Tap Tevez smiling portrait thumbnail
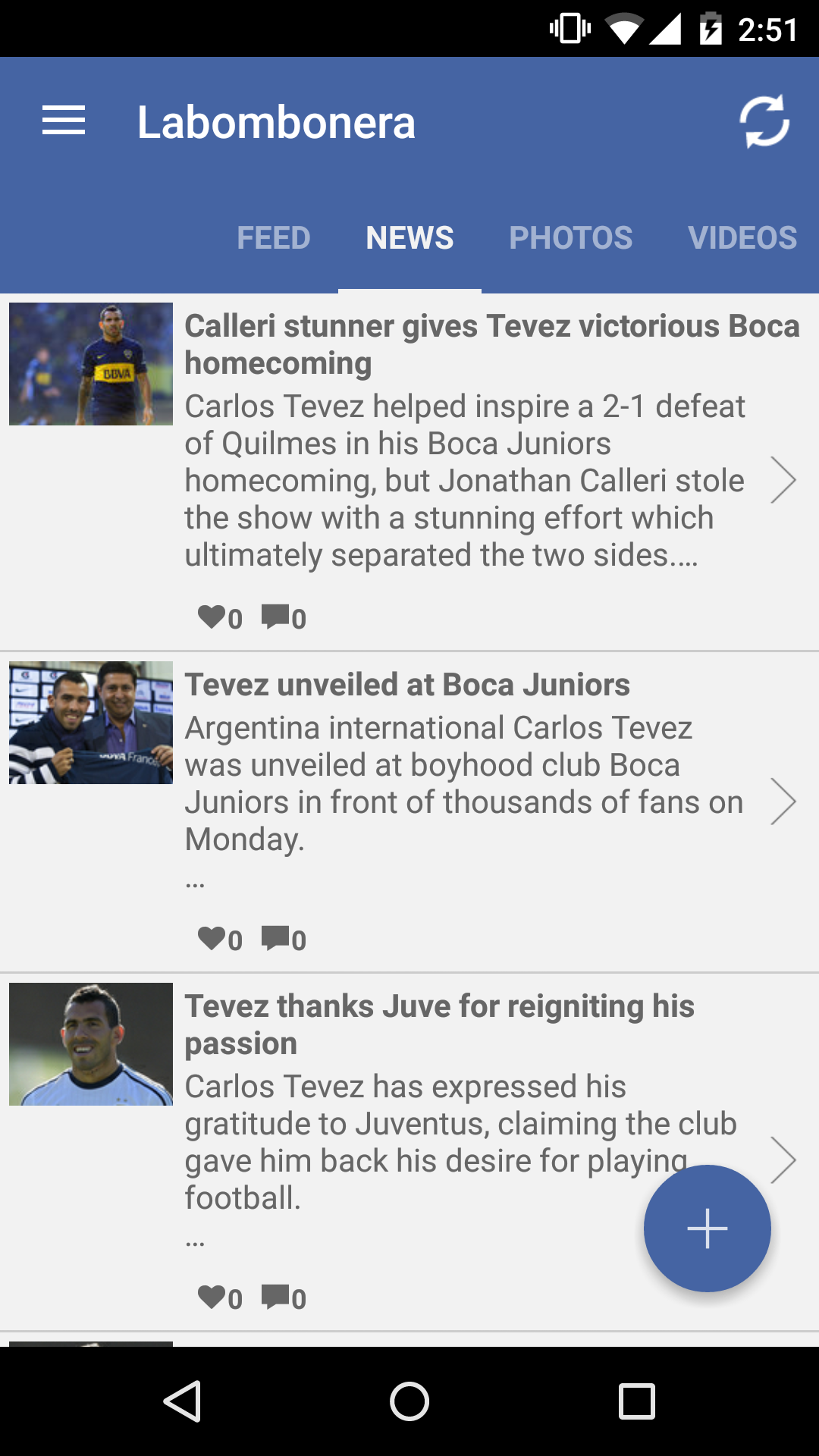 [x=91, y=1044]
